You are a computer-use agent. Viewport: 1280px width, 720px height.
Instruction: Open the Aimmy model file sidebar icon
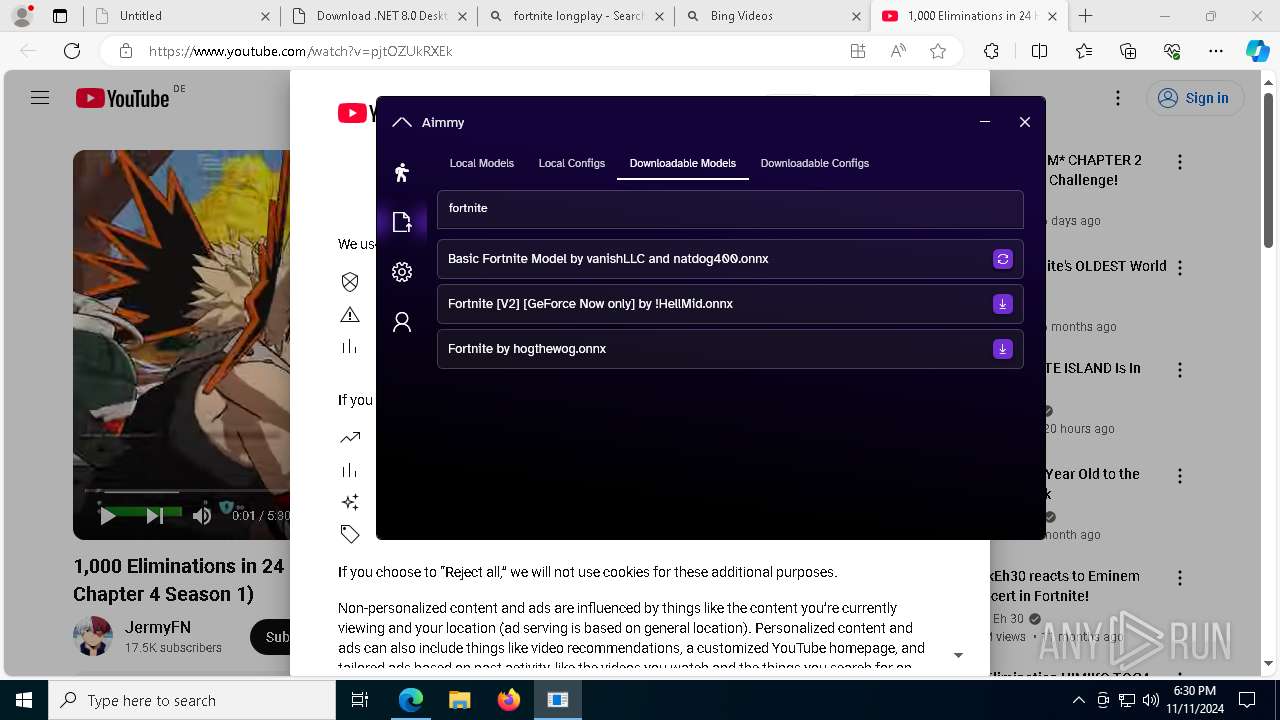coord(402,222)
